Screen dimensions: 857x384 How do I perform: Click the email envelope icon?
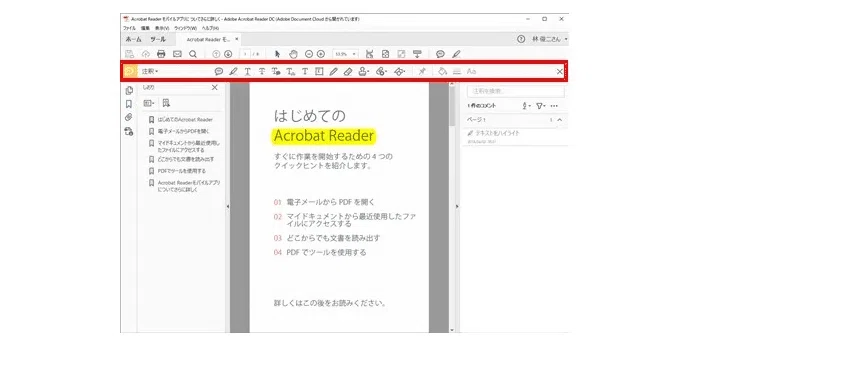point(177,54)
